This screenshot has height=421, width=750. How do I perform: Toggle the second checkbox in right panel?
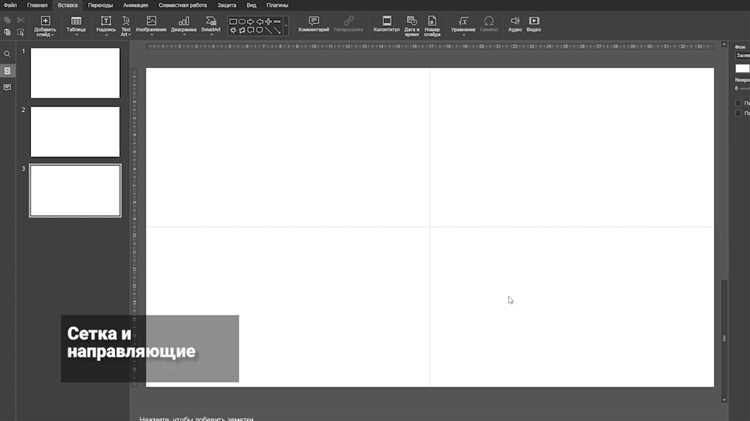tap(738, 113)
